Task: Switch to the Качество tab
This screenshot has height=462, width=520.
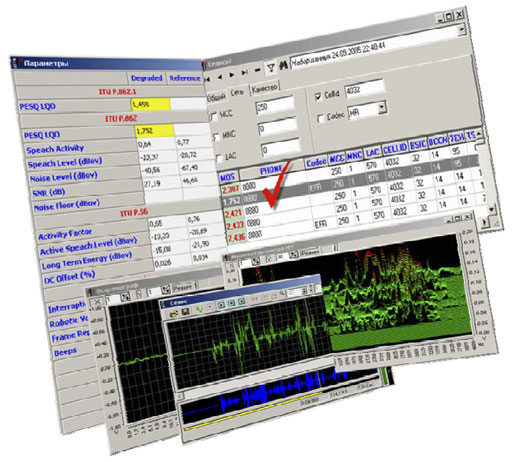Action: coord(264,88)
